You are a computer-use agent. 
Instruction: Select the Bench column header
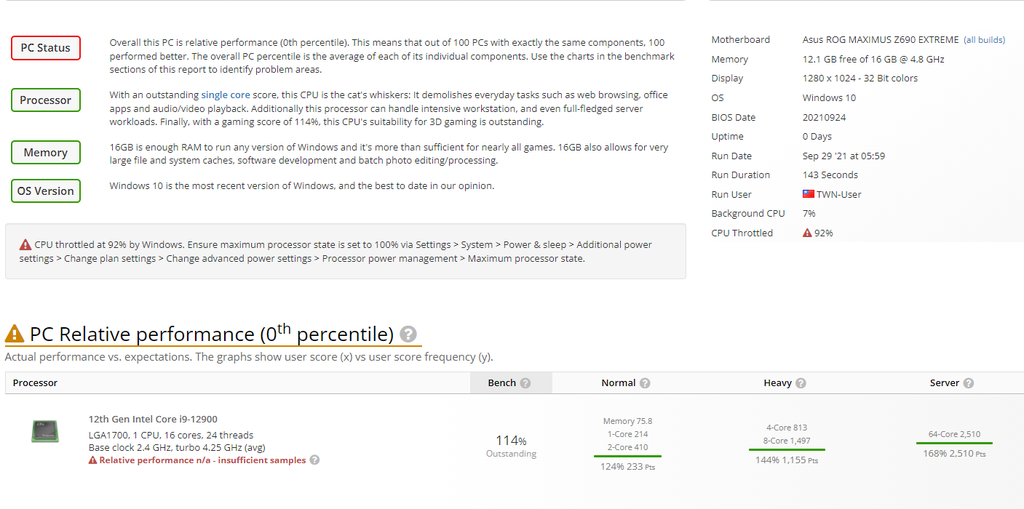(x=511, y=383)
